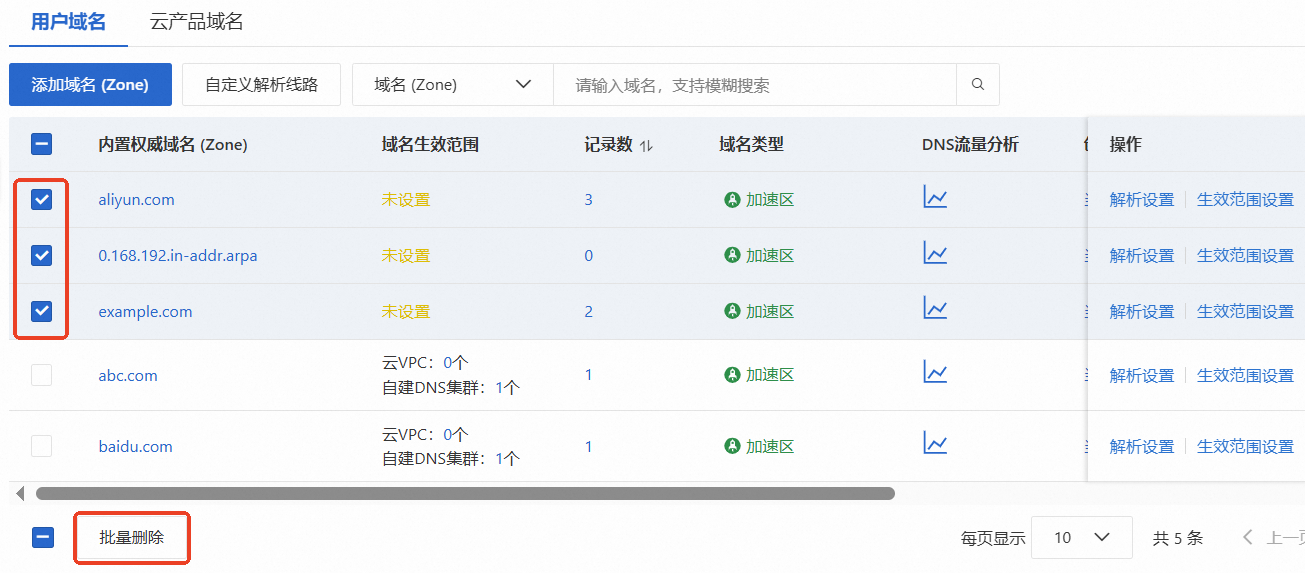The height and width of the screenshot is (573, 1305).
Task: Open DNS traffic chart for 0.168.192.in-addr.arpa
Action: [x=935, y=254]
